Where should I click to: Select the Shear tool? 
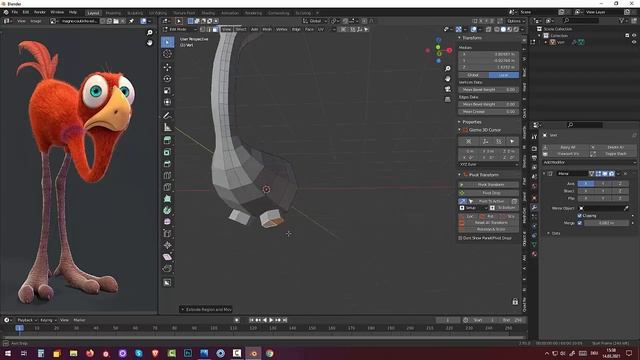point(167,257)
